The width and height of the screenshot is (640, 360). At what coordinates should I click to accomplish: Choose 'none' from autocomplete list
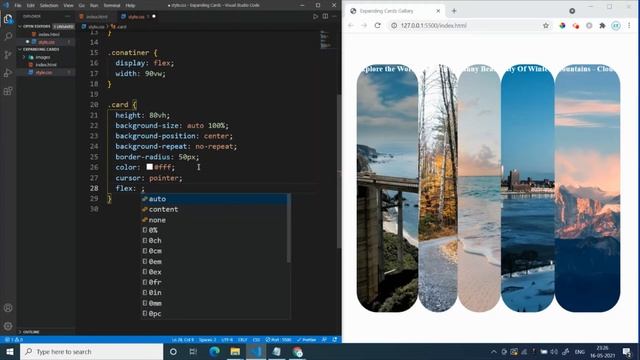(214, 220)
